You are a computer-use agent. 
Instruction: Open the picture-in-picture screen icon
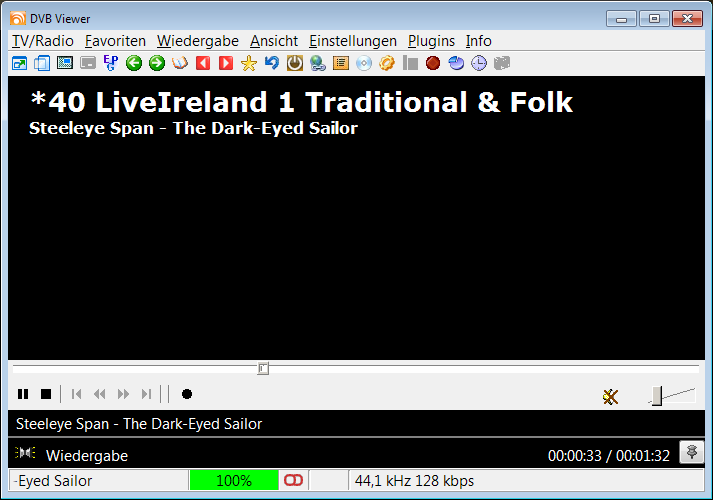click(x=65, y=63)
